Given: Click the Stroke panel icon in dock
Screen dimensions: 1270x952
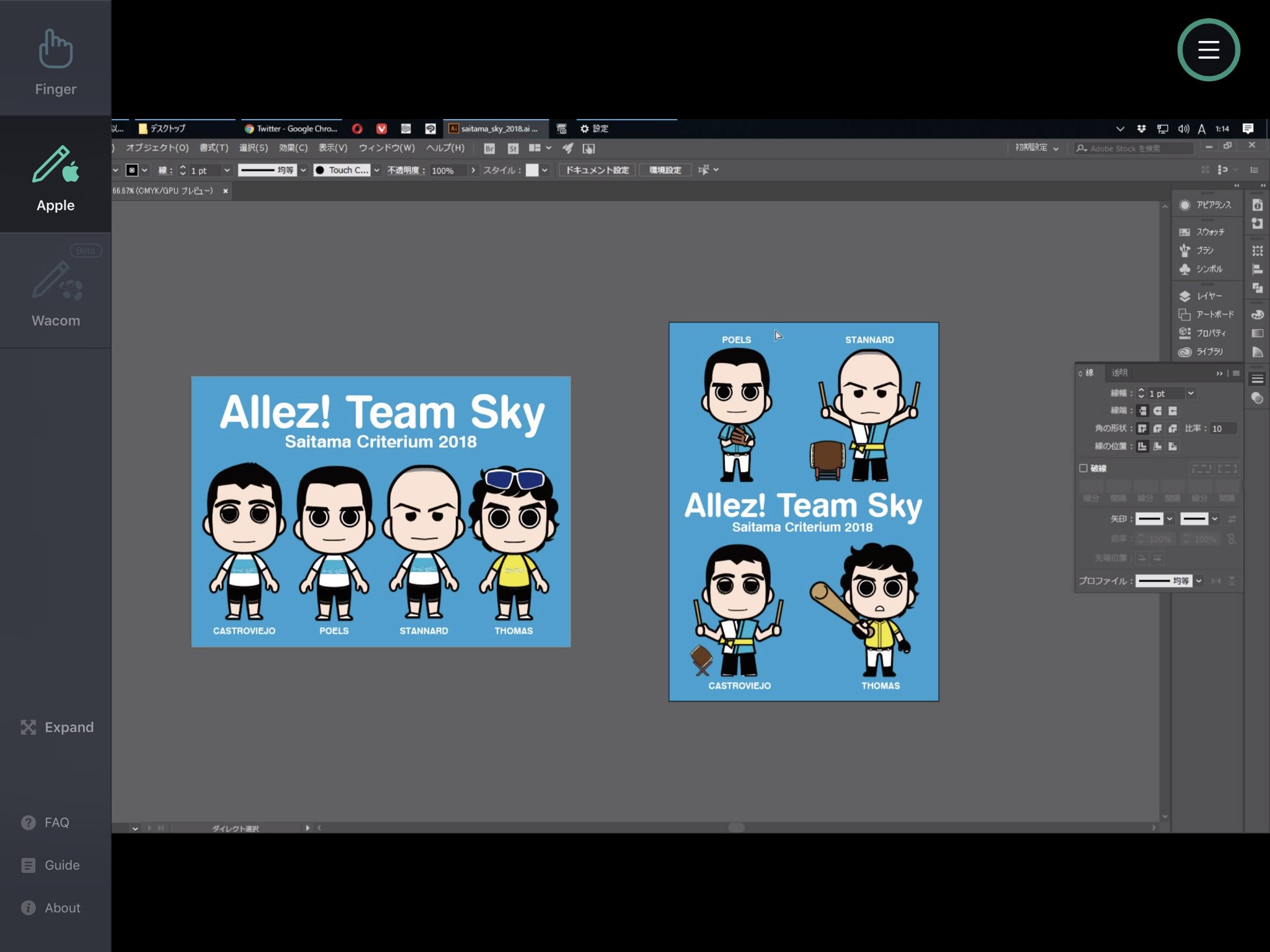Looking at the screenshot, I should tap(1257, 378).
